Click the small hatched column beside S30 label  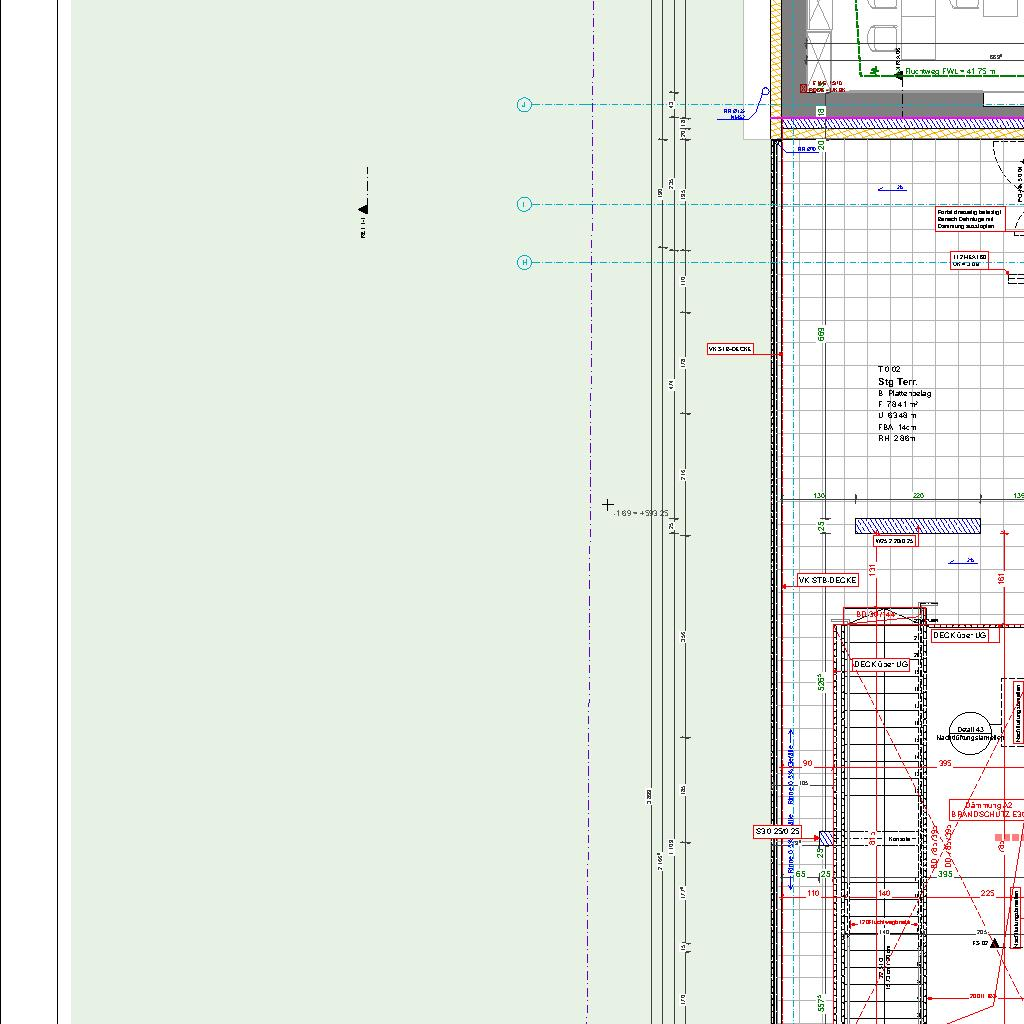(826, 836)
